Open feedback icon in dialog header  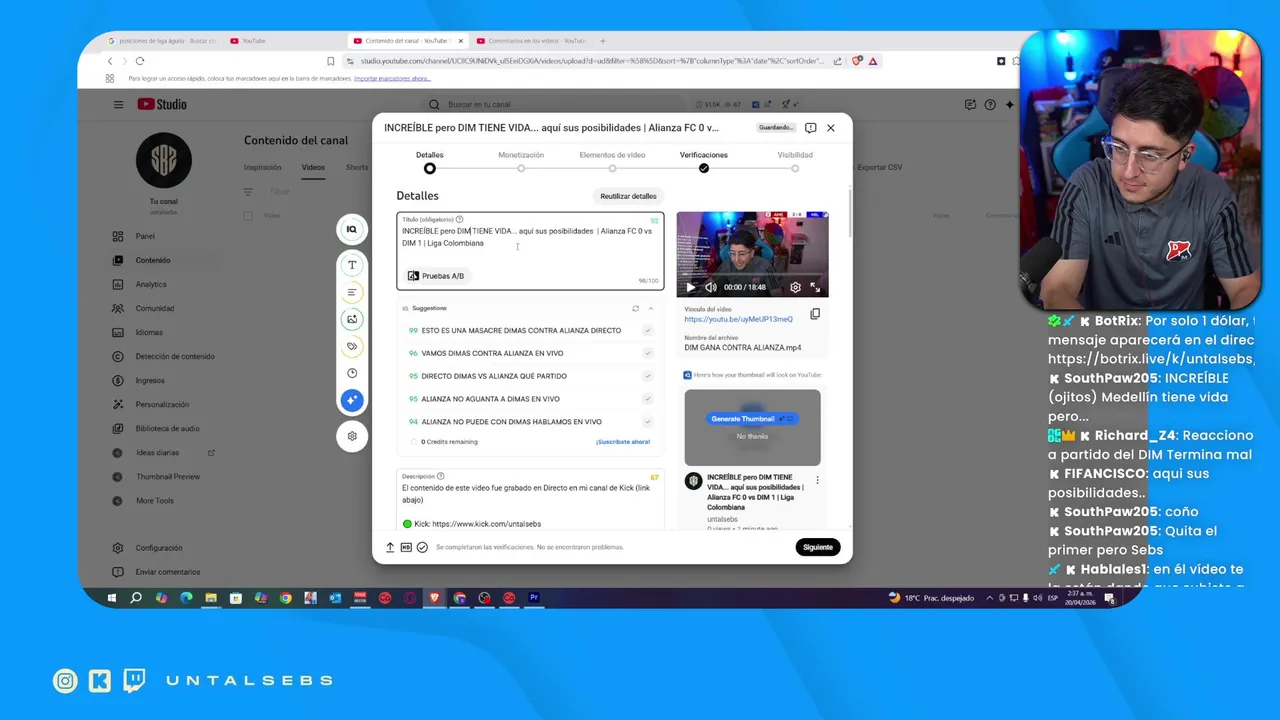[x=810, y=128]
